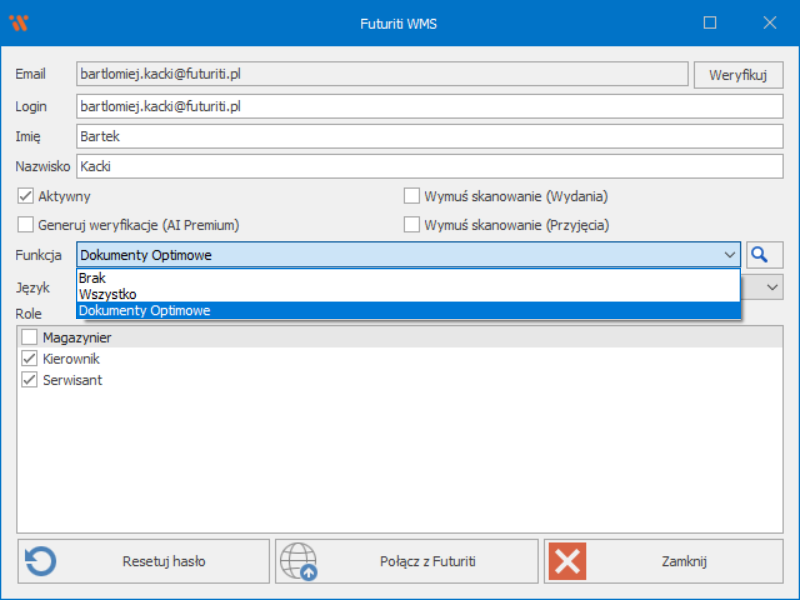Check Wymuś skanowanie (Przyjęcia) option
This screenshot has width=800, height=600.
[411, 225]
